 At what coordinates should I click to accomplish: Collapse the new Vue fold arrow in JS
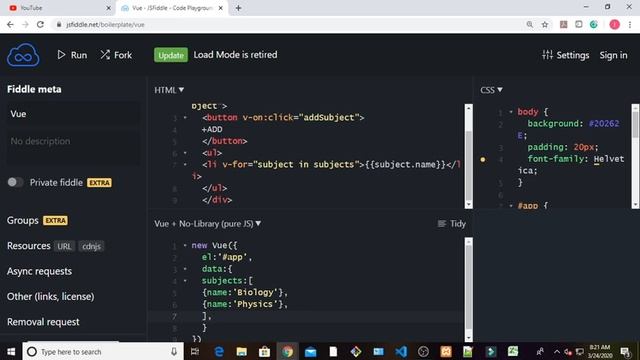pyautogui.click(x=185, y=245)
